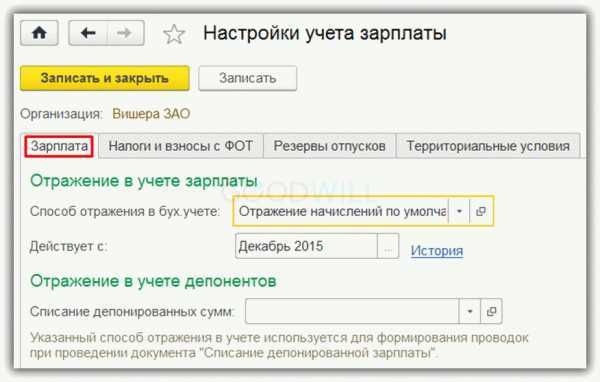Focus the Декабрь 2015 date field
The height and width of the screenshot is (382, 600).
point(306,246)
